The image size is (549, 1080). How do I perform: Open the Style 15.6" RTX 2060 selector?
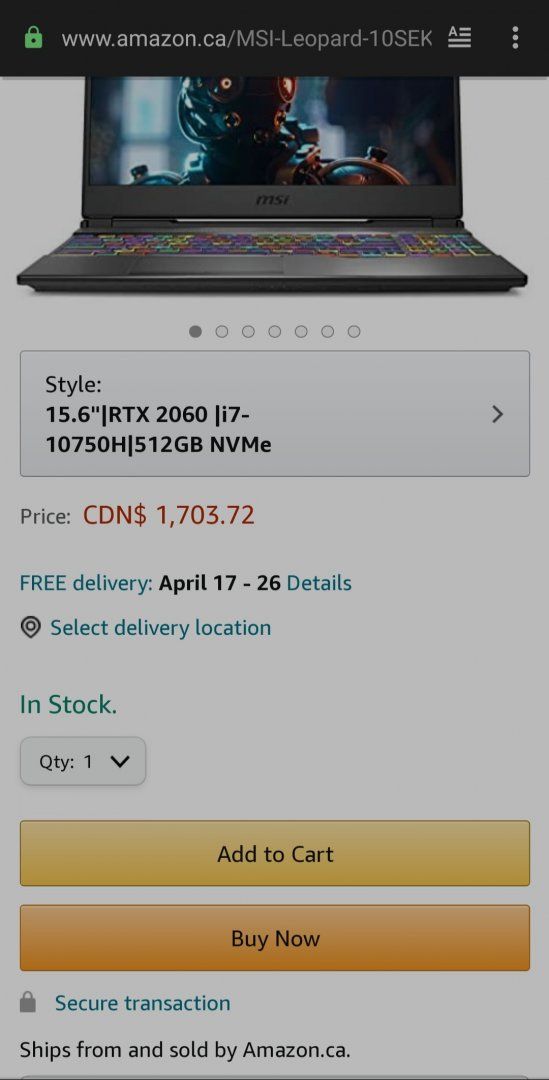[x=275, y=414]
